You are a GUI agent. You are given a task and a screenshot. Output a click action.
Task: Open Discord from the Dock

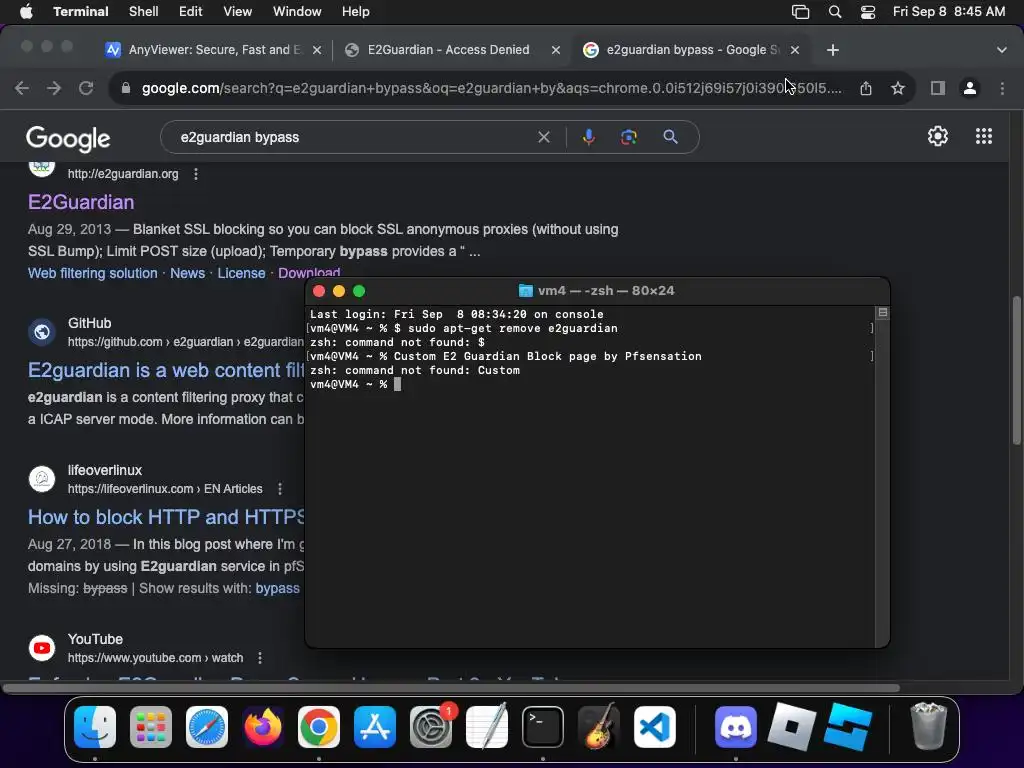pos(736,727)
